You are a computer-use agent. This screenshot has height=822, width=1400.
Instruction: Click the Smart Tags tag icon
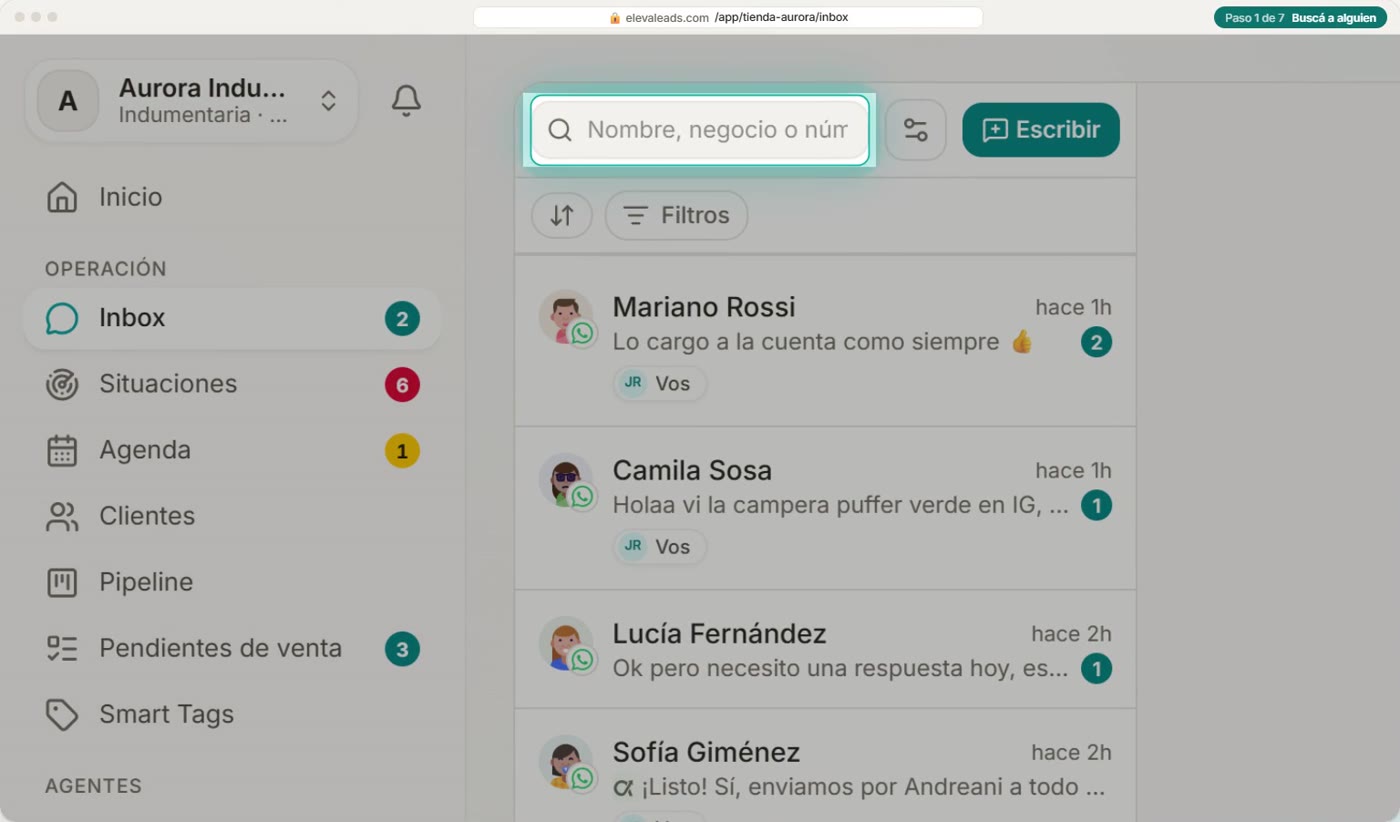(x=62, y=714)
